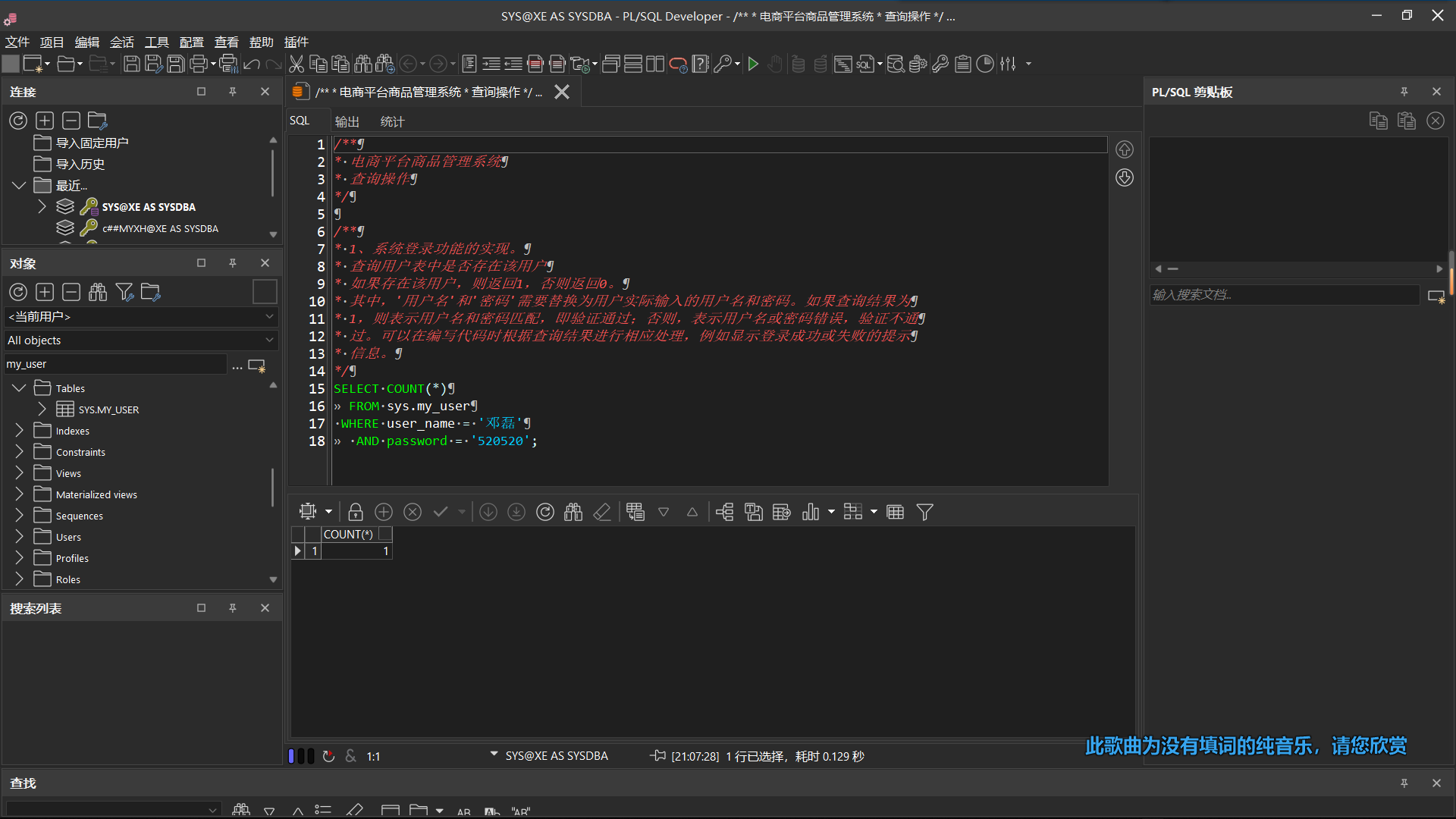Click the my_user search input field
The image size is (1456, 819).
click(x=114, y=364)
